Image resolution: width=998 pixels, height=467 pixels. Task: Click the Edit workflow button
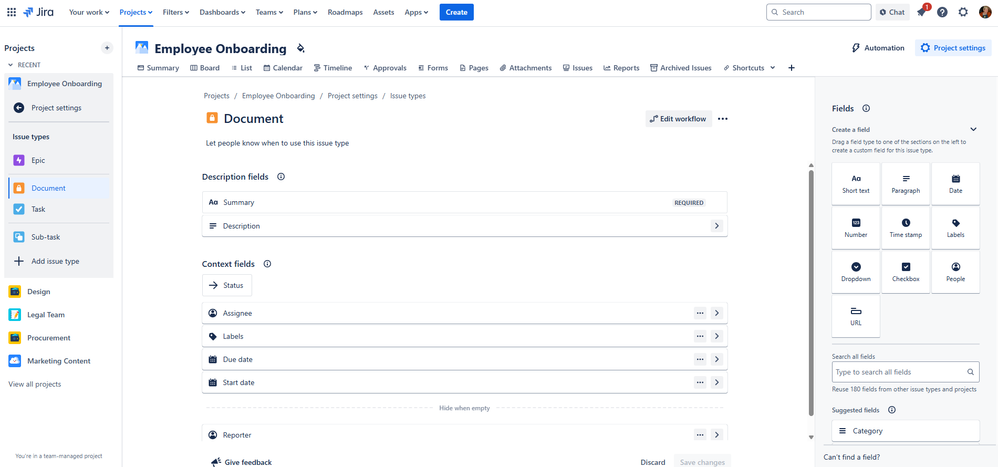point(678,118)
